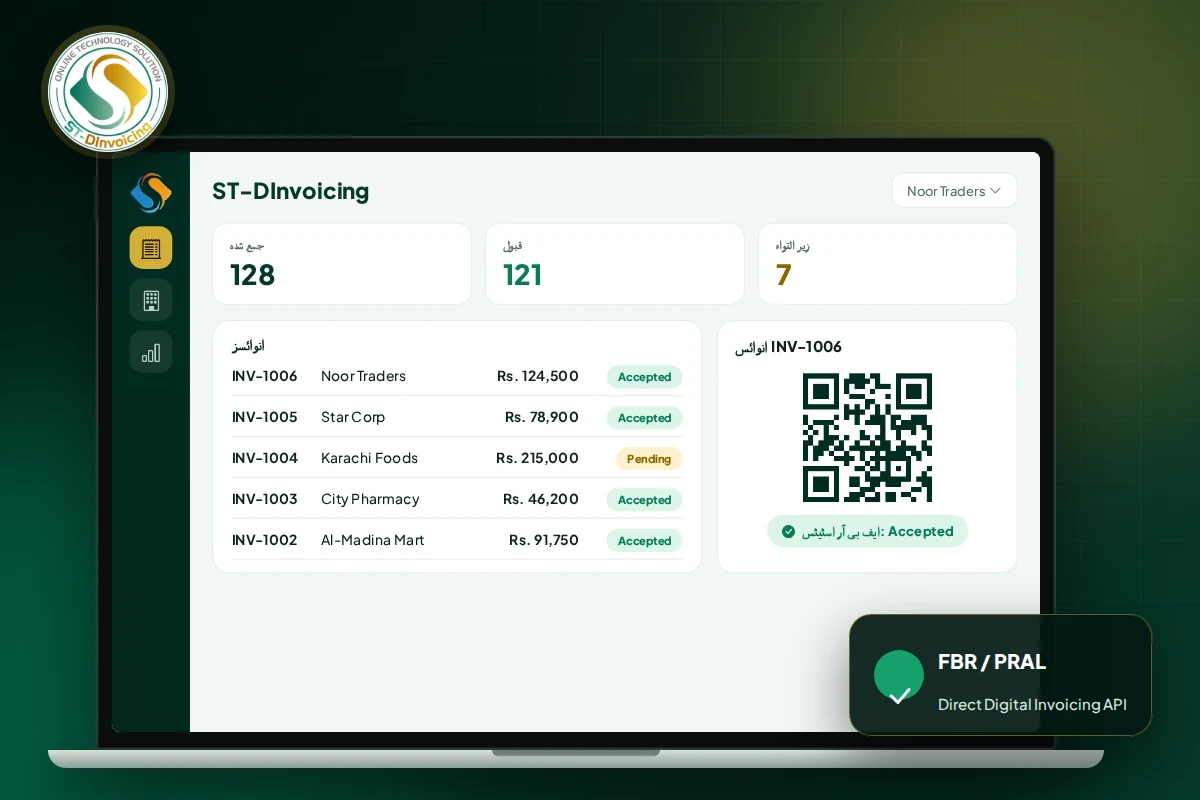The width and height of the screenshot is (1200, 800).
Task: Click the Accepted badge for INV-1006 row
Action: pos(644,377)
